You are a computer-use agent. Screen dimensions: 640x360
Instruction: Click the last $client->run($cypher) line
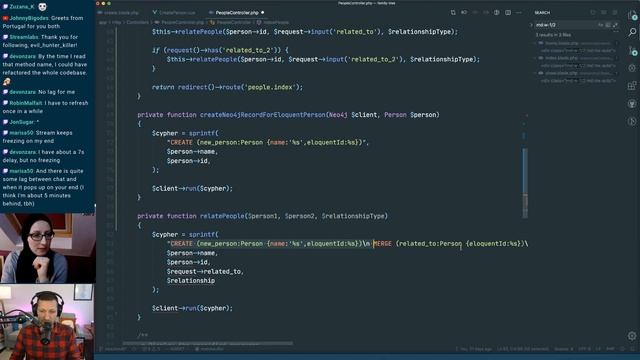[x=192, y=309]
